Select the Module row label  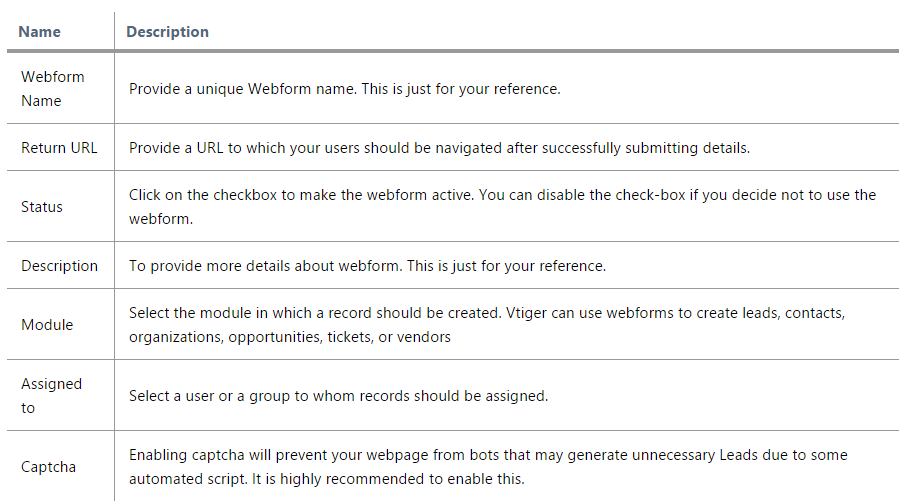(x=47, y=325)
